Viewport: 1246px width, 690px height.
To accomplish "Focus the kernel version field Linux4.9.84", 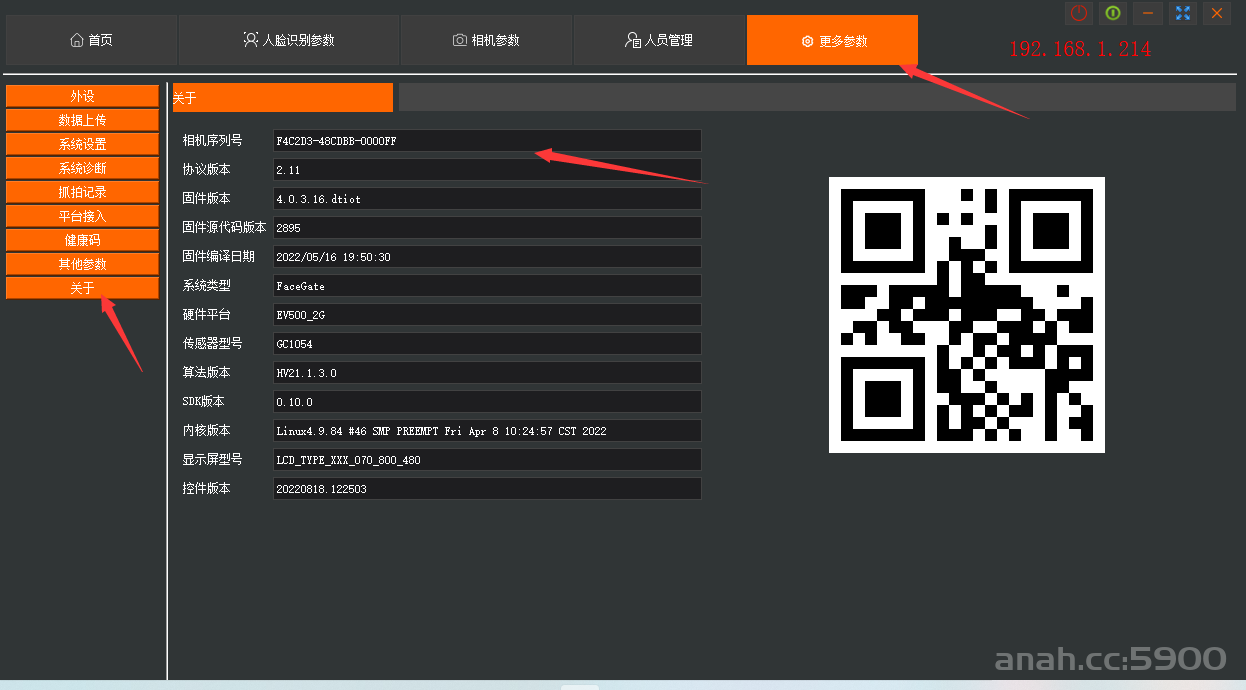I will 487,431.
